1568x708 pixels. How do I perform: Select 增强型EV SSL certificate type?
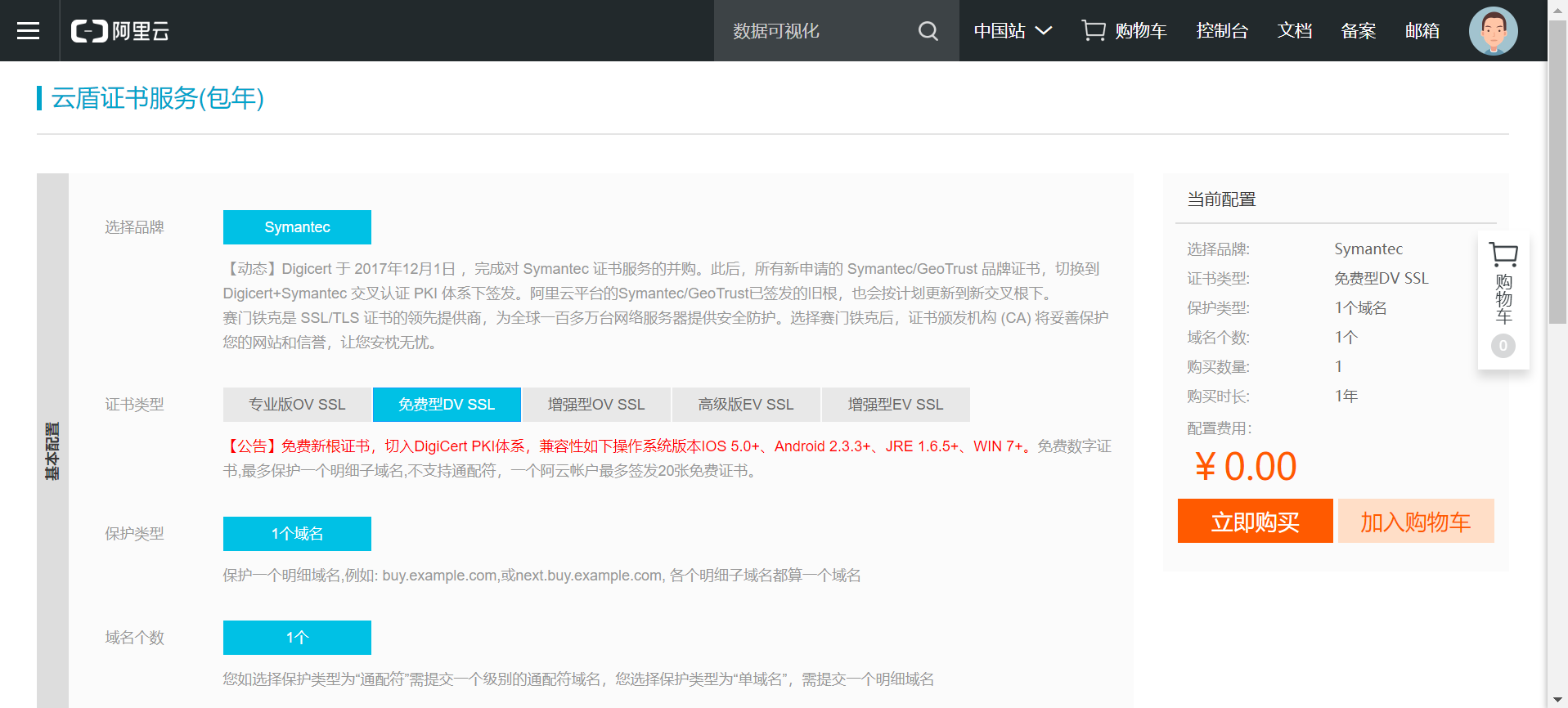[896, 405]
